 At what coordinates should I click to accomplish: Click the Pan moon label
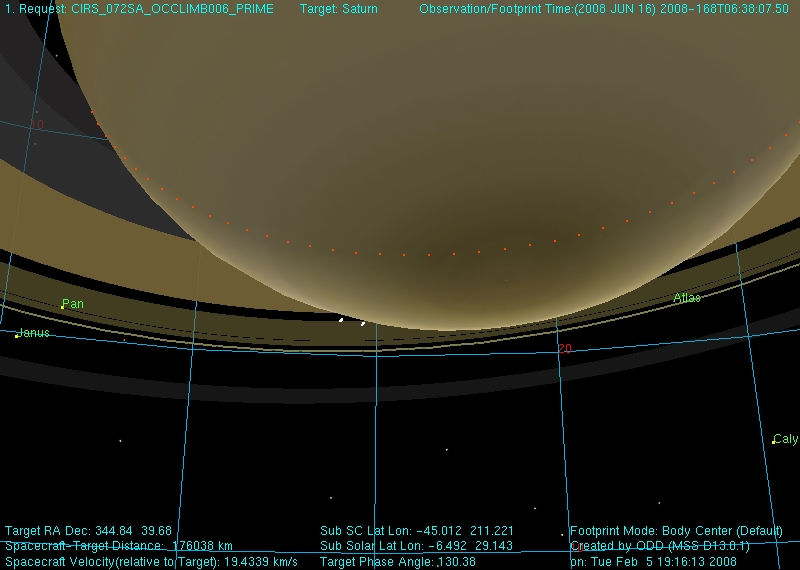click(72, 303)
